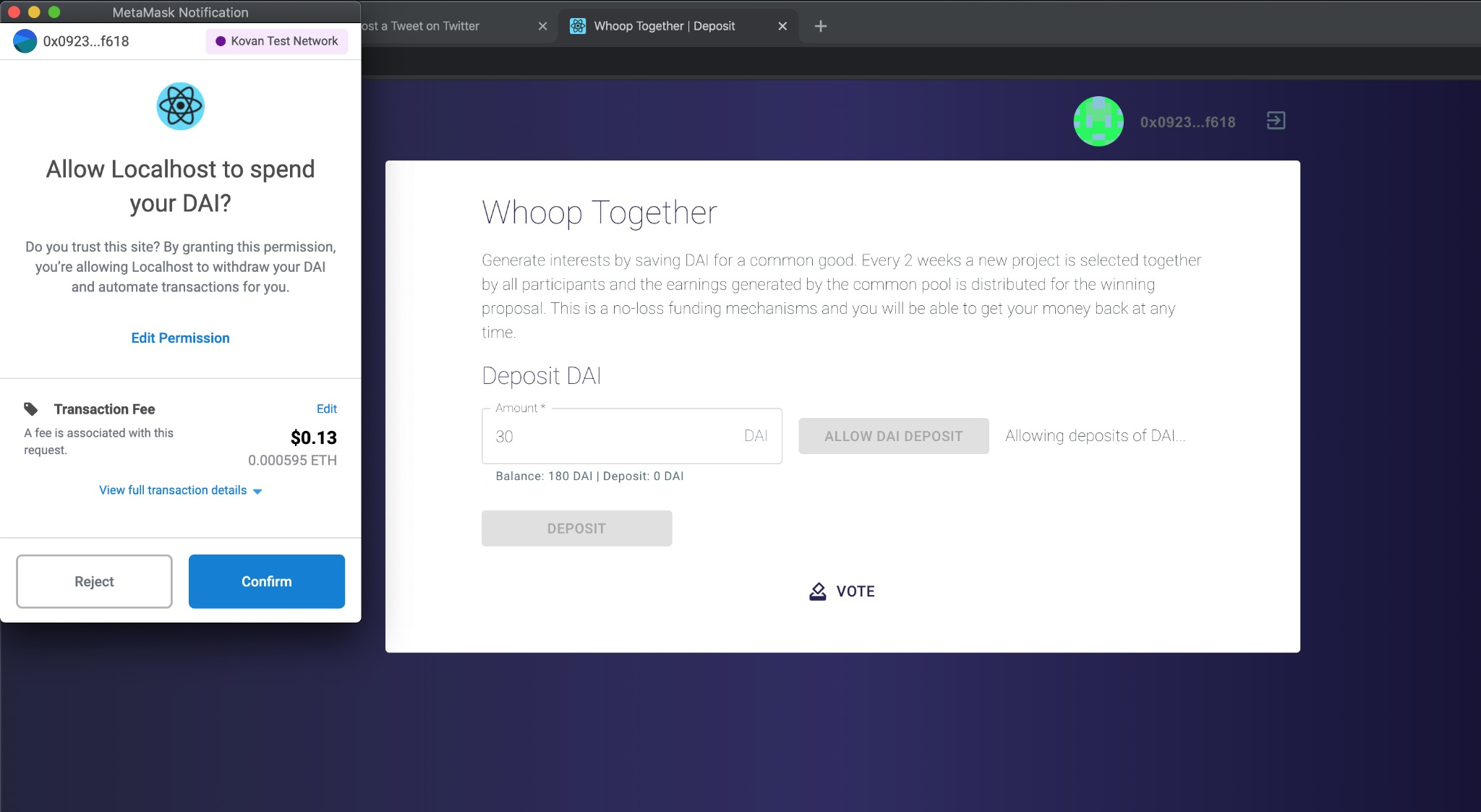Select the Whoop Together Deposit tab
Image resolution: width=1481 pixels, height=812 pixels.
point(664,26)
